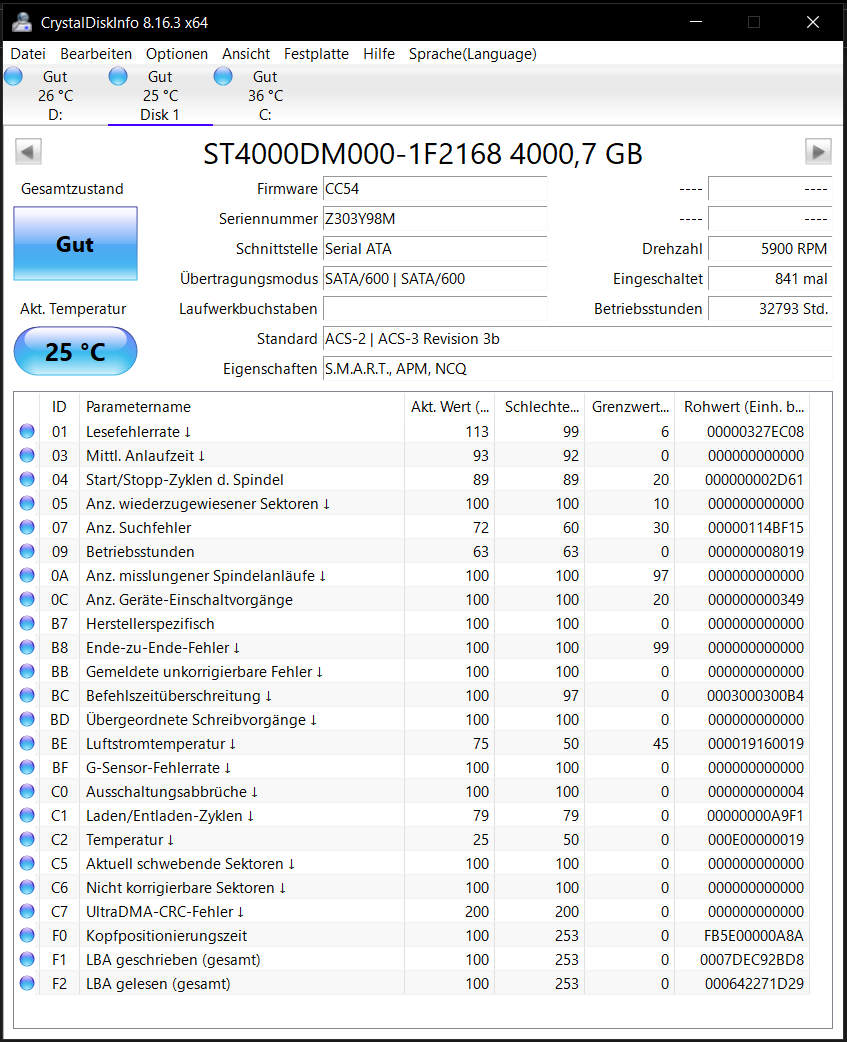Select the Laden/Entladen-Zyklen row
Screen dimensions: 847x1042
[x=412, y=815]
